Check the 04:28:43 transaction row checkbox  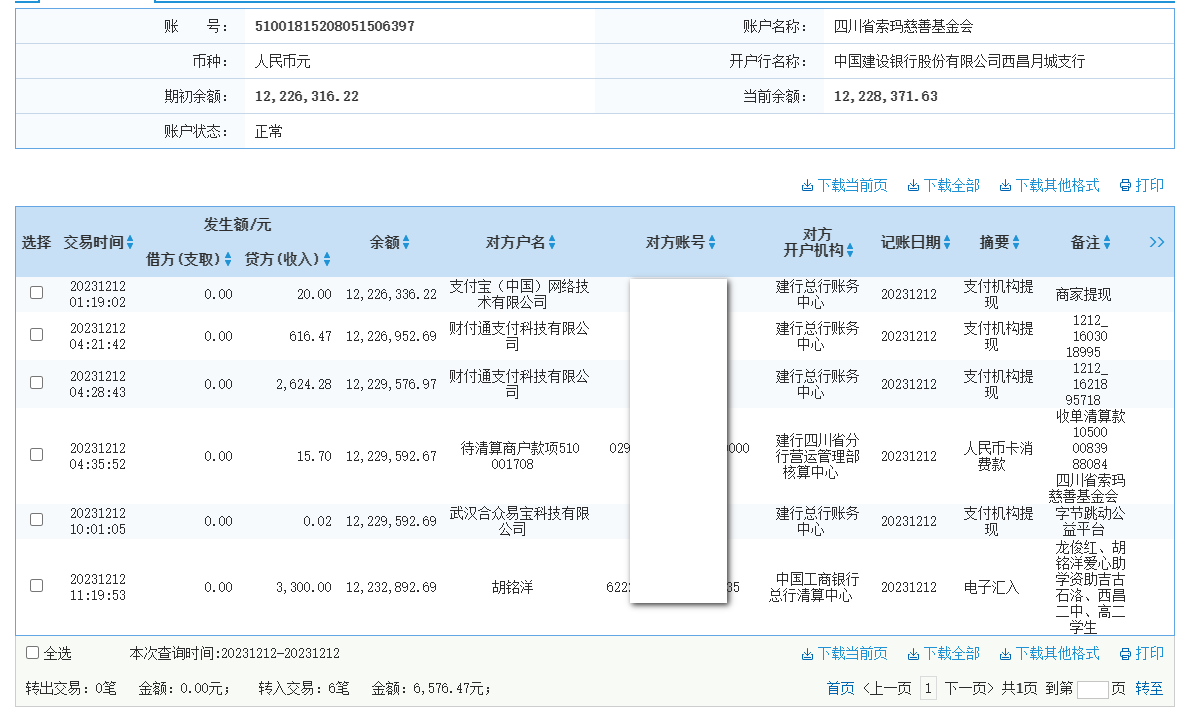[x=36, y=383]
